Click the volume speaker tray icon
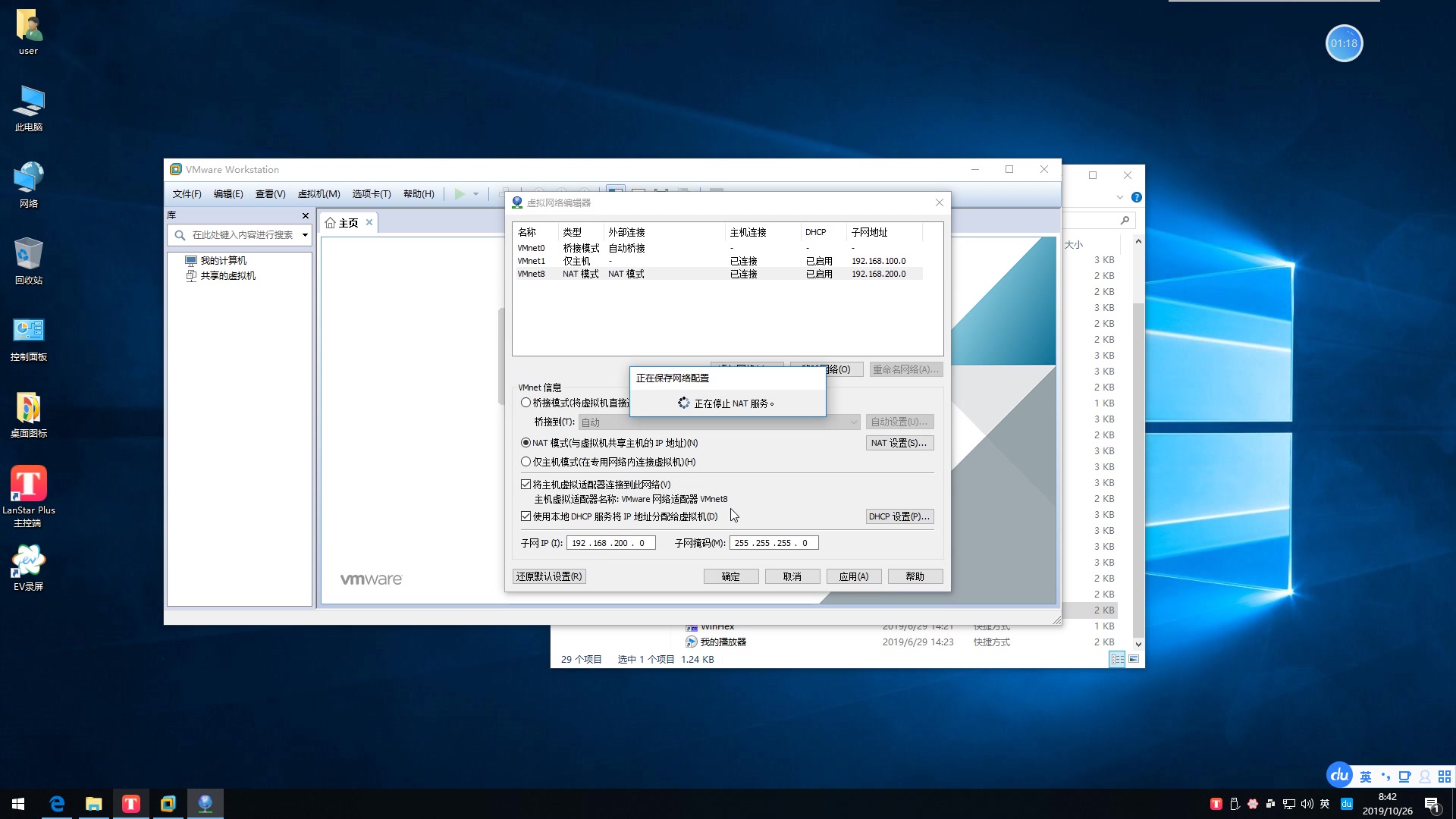Image resolution: width=1456 pixels, height=819 pixels. (x=1307, y=804)
